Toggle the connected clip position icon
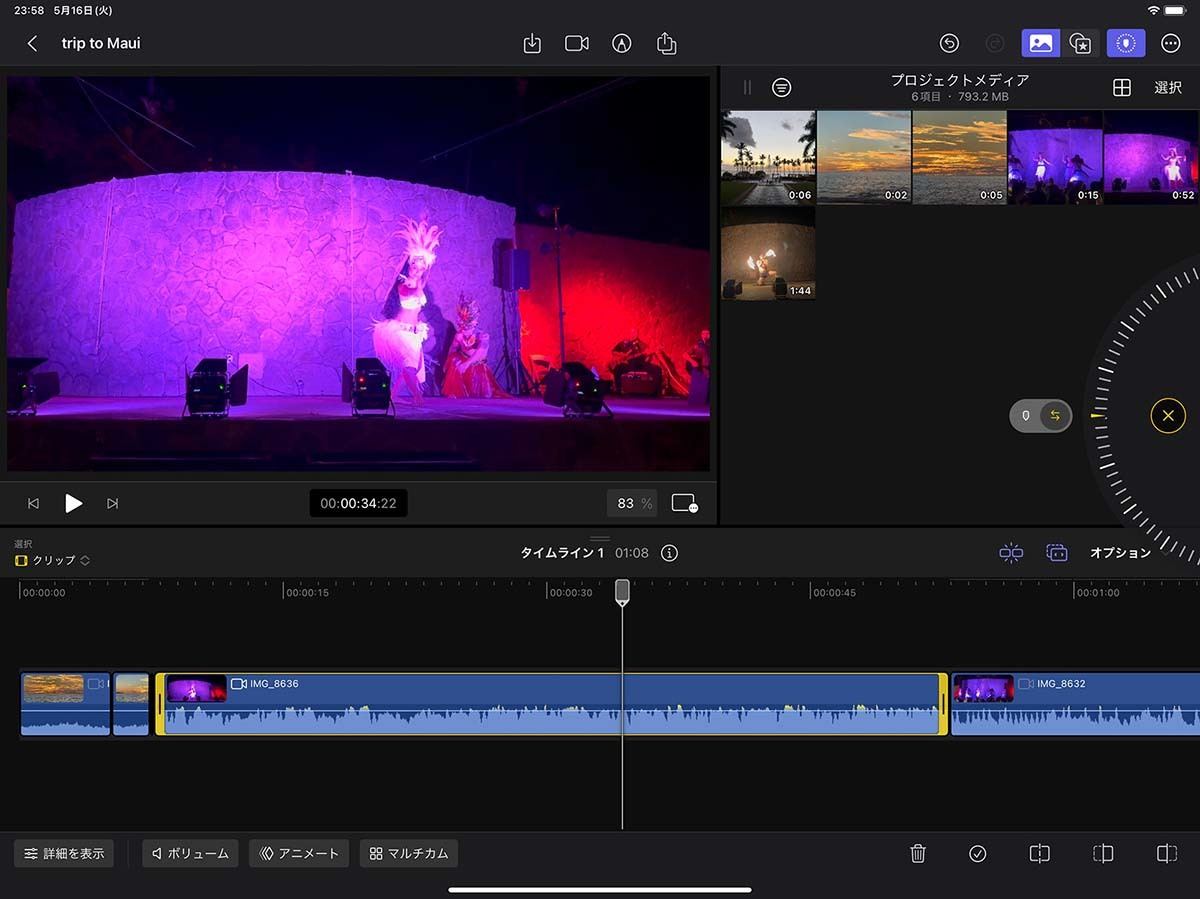The image size is (1200, 899). pyautogui.click(x=1057, y=553)
